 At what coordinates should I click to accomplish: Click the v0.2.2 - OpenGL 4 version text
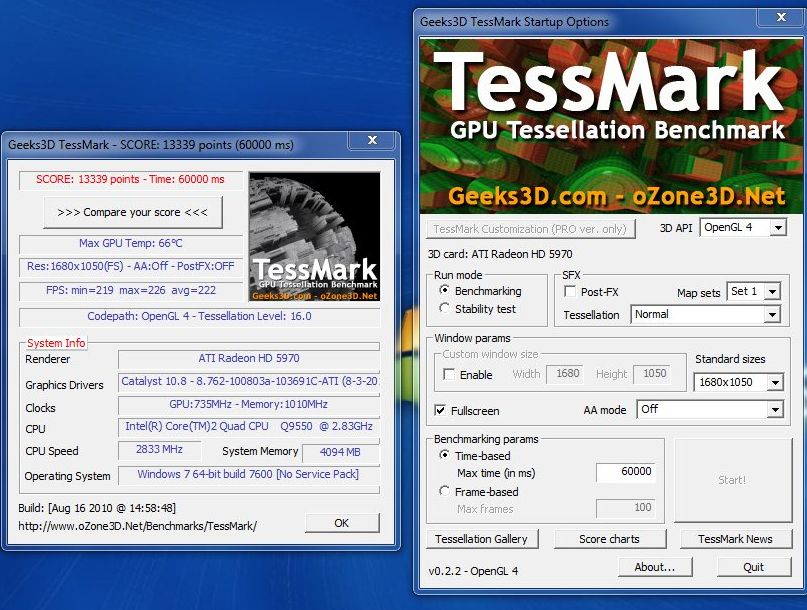pyautogui.click(x=473, y=571)
